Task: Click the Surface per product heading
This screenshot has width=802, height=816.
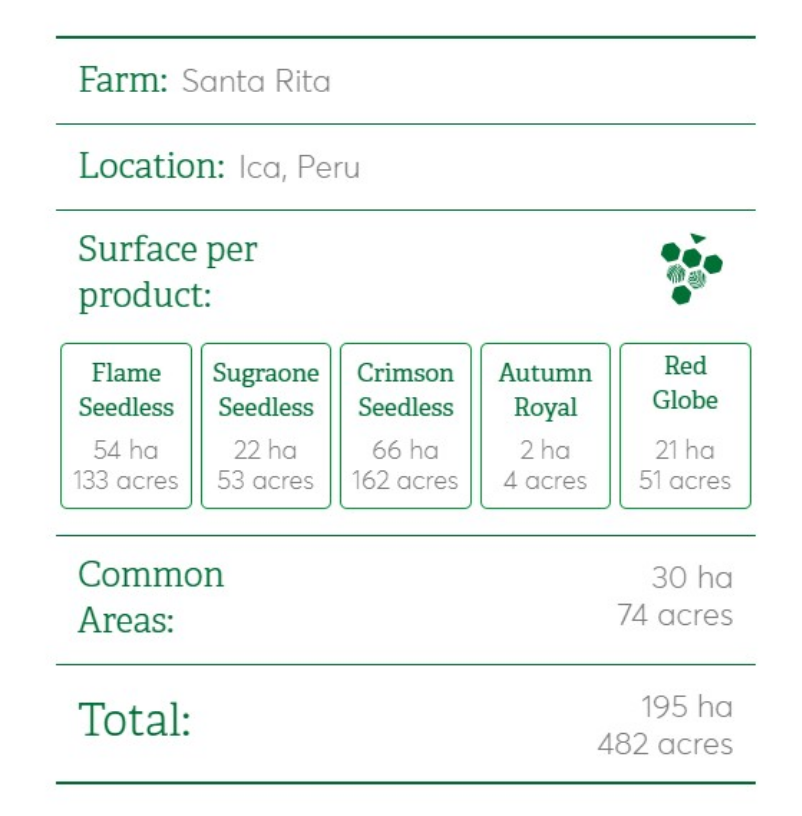Action: [168, 272]
